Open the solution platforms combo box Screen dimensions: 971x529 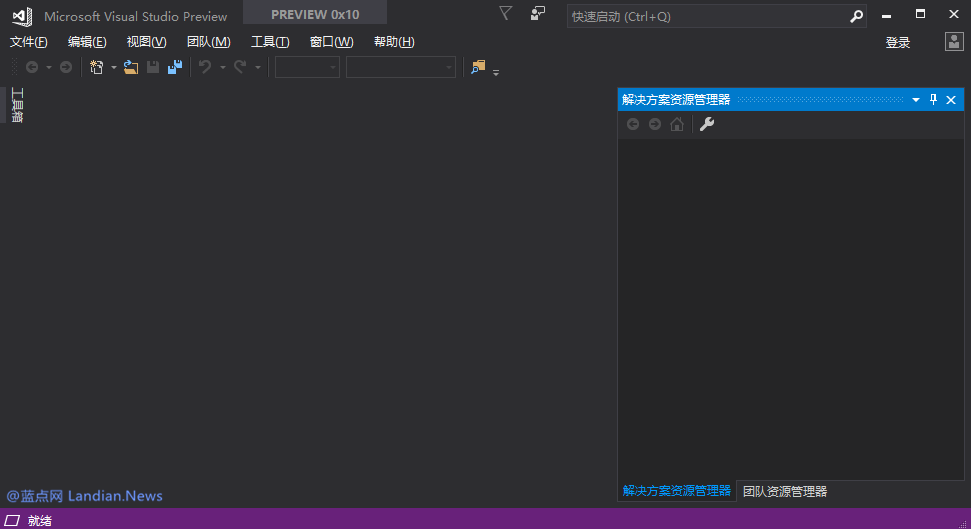(x=401, y=67)
